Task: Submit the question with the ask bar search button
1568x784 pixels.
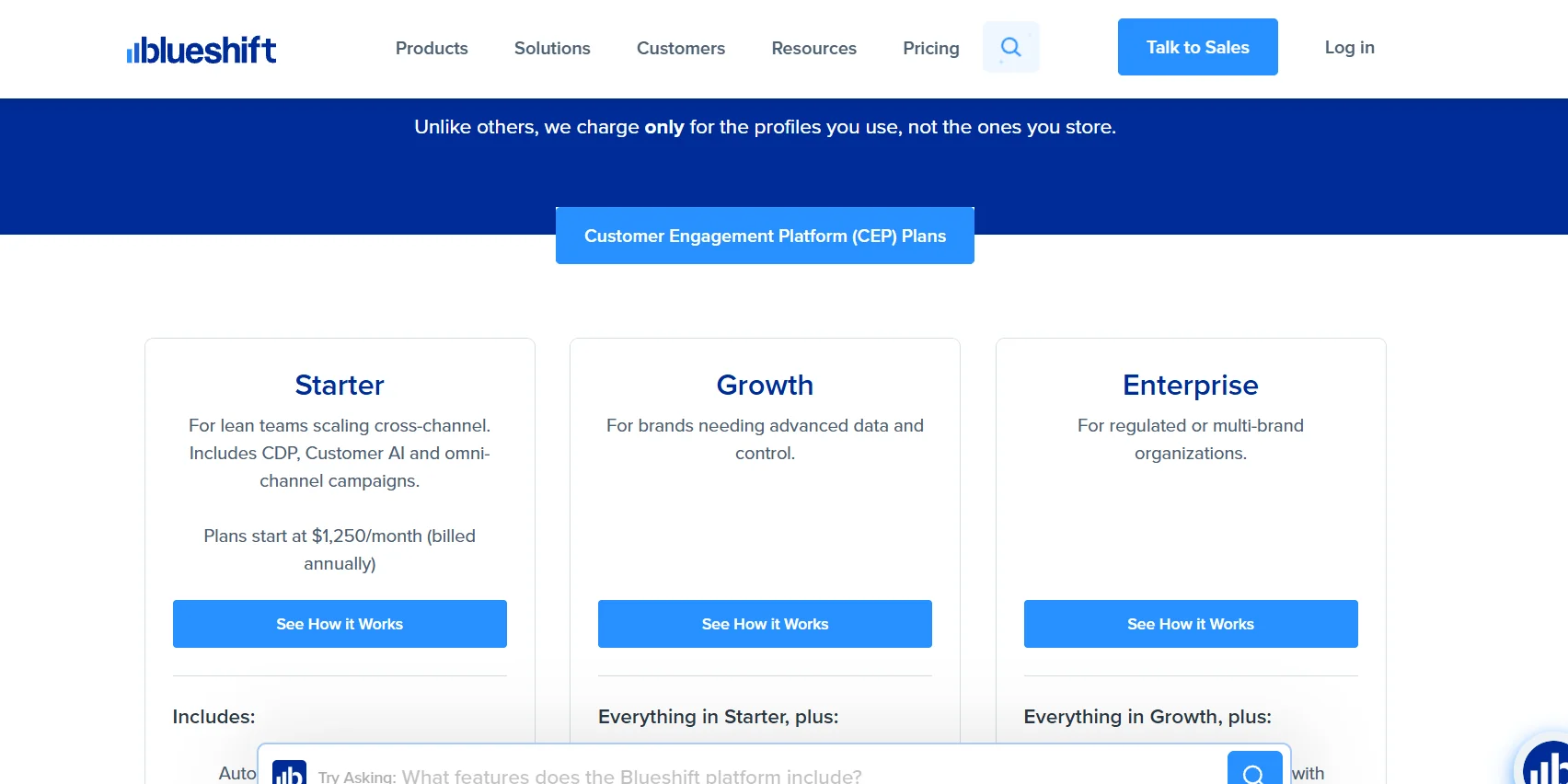Action: pyautogui.click(x=1253, y=771)
